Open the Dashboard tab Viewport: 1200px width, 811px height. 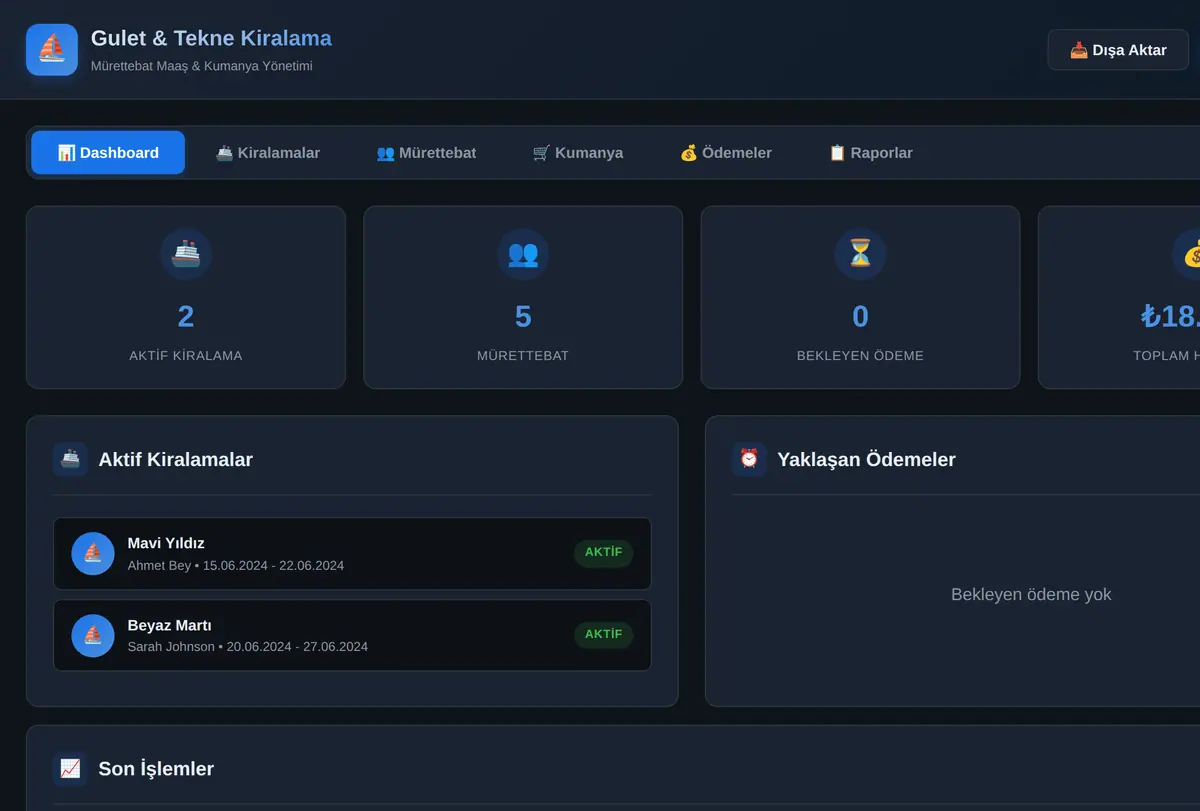(108, 153)
